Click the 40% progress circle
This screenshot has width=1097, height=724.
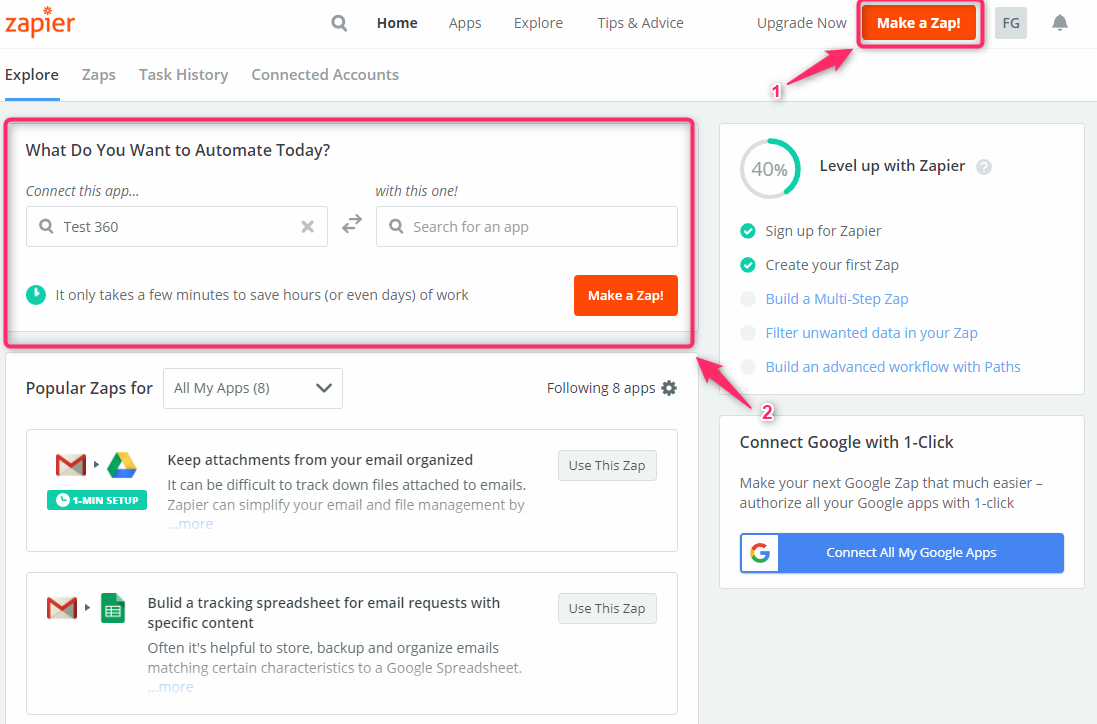(x=769, y=169)
